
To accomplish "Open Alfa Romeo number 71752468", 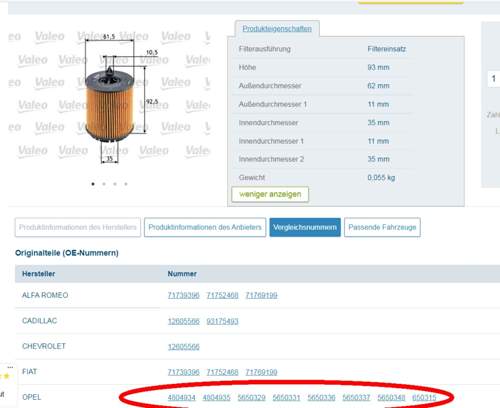I will tap(222, 295).
